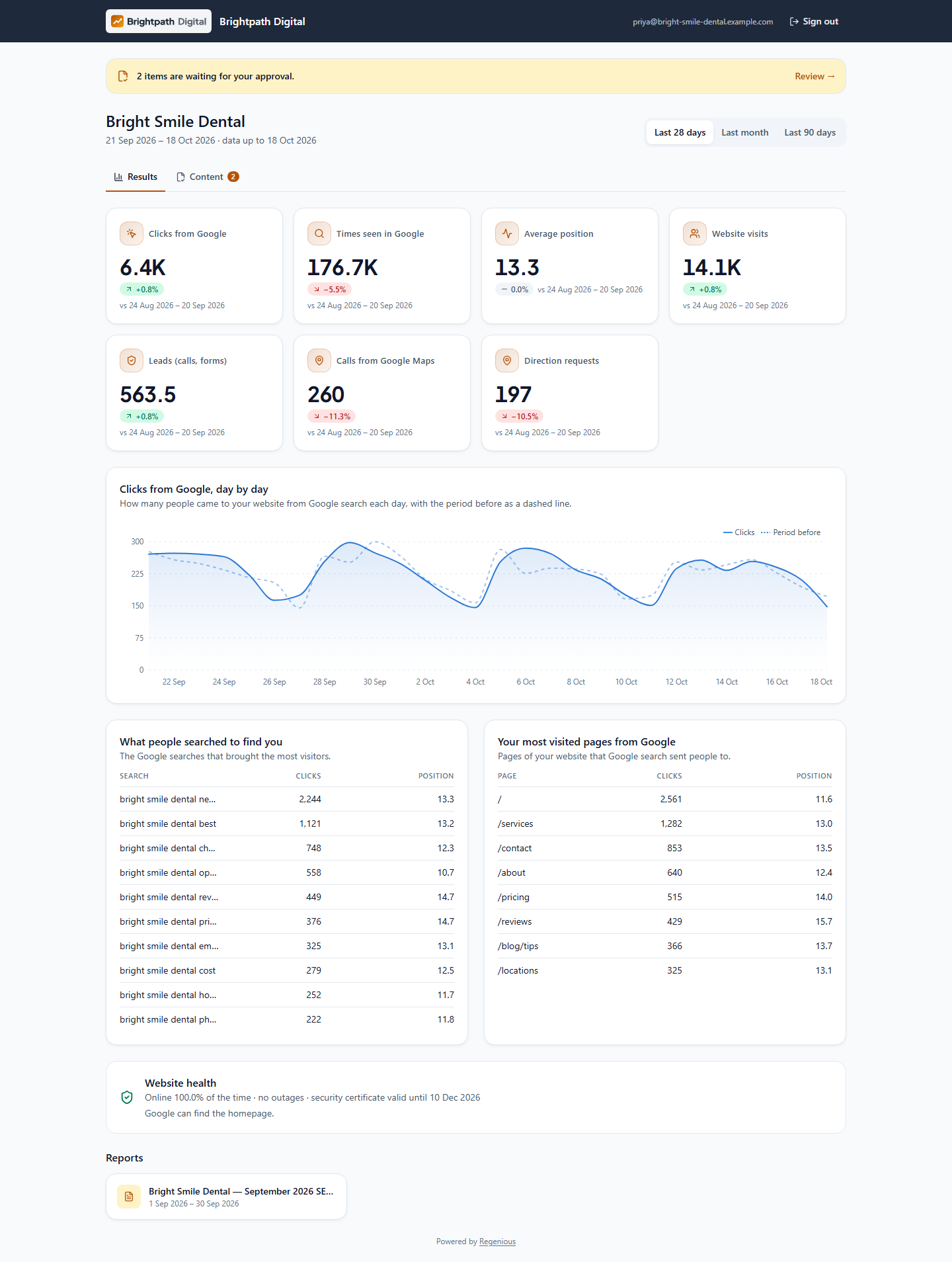Click the Brightpath Digital header title

(262, 21)
